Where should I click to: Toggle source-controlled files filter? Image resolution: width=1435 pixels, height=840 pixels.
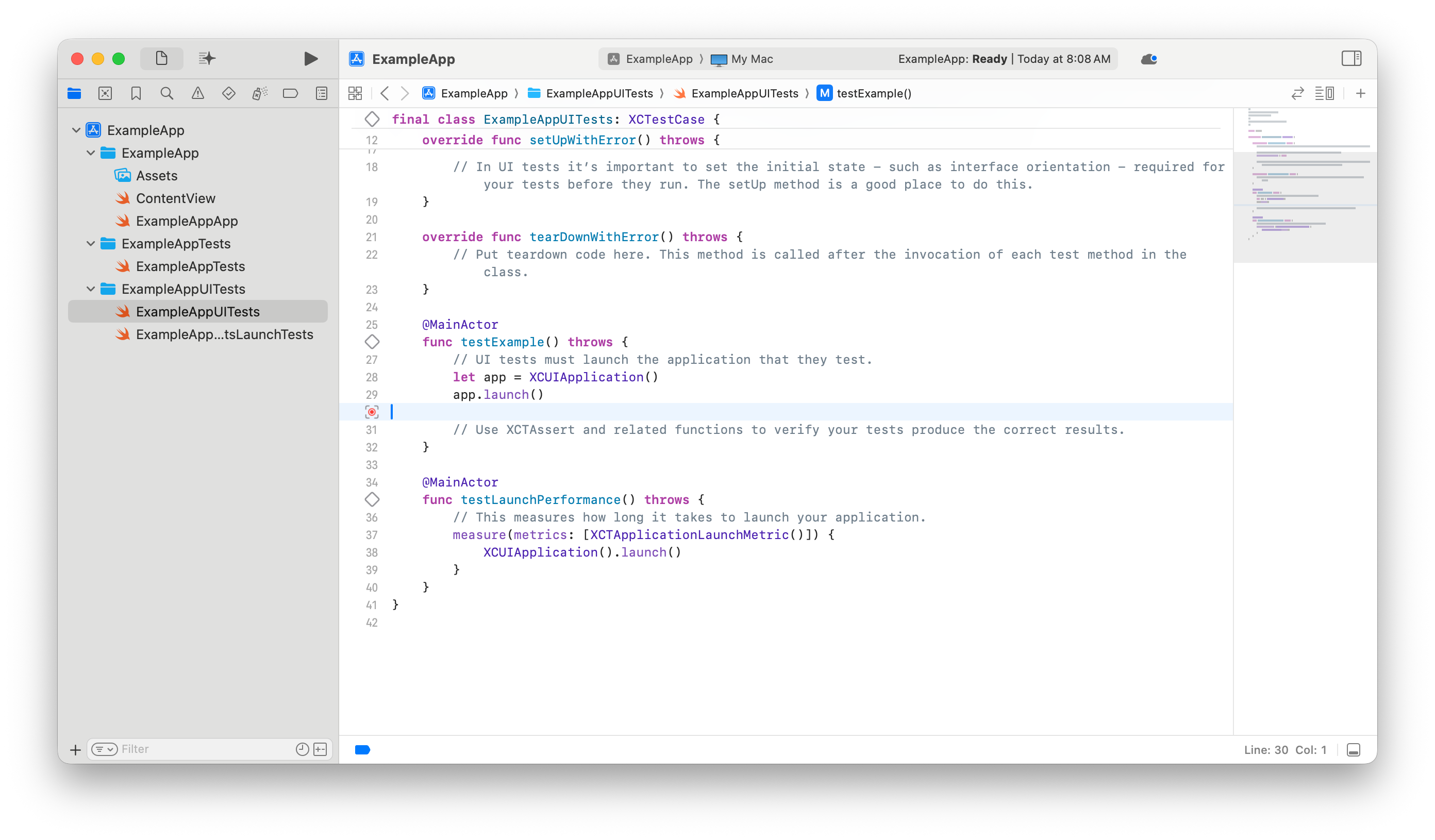321,749
